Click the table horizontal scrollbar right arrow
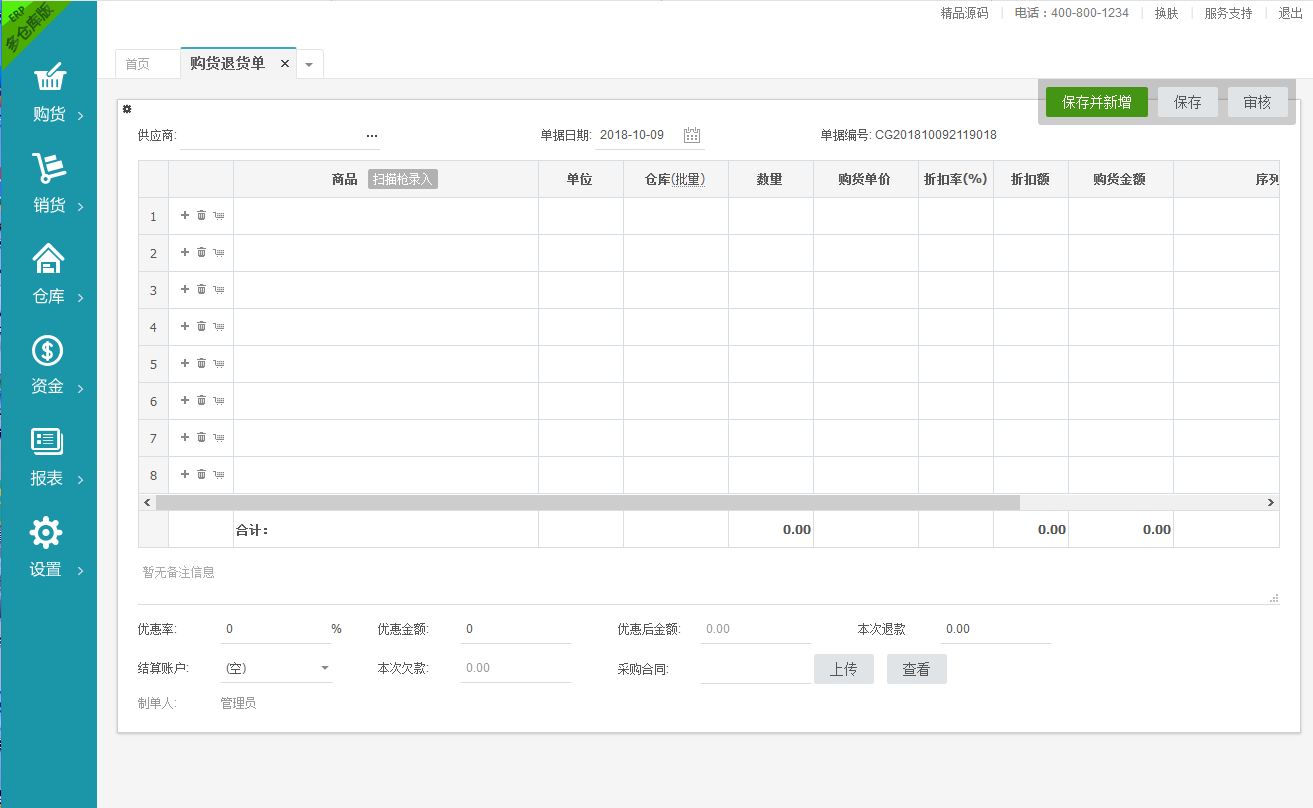Screen dimensions: 1313x808 (1271, 503)
